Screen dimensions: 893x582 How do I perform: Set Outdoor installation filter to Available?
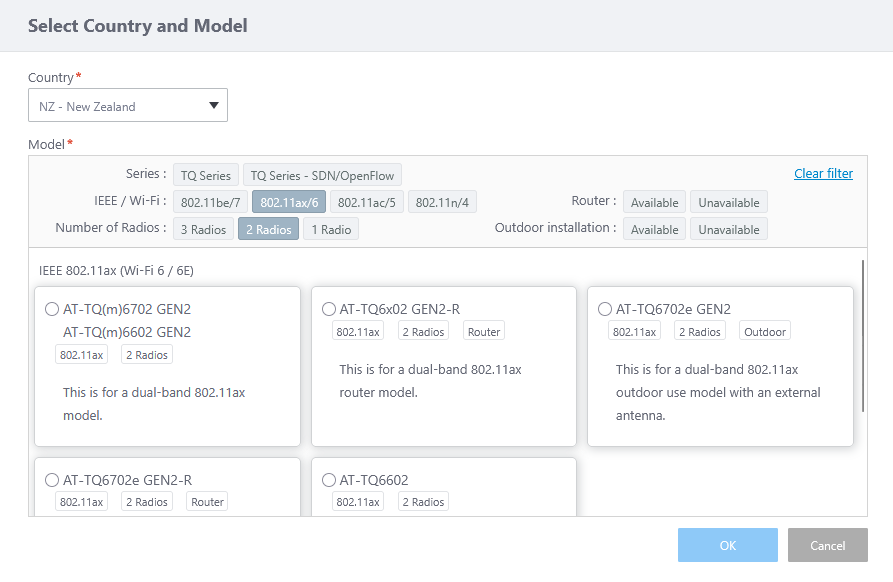[x=654, y=229]
